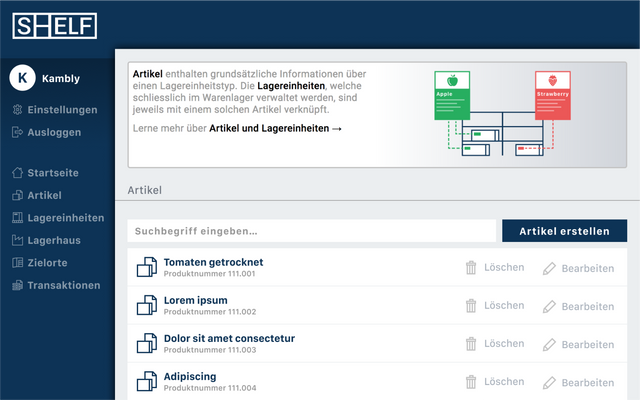Click text Produktnummer 111.001
640x400 pixels.
pyautogui.click(x=209, y=274)
